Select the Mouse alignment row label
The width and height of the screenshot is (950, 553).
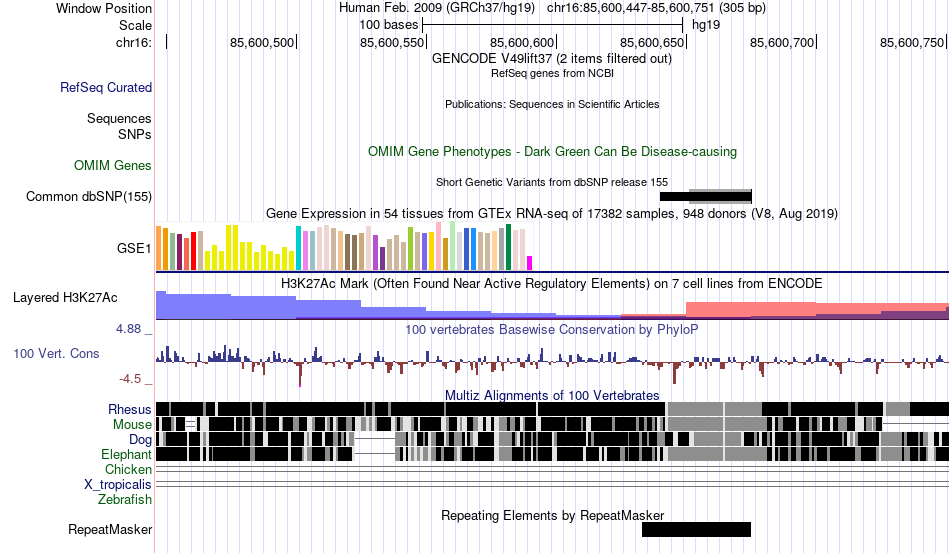point(132,425)
